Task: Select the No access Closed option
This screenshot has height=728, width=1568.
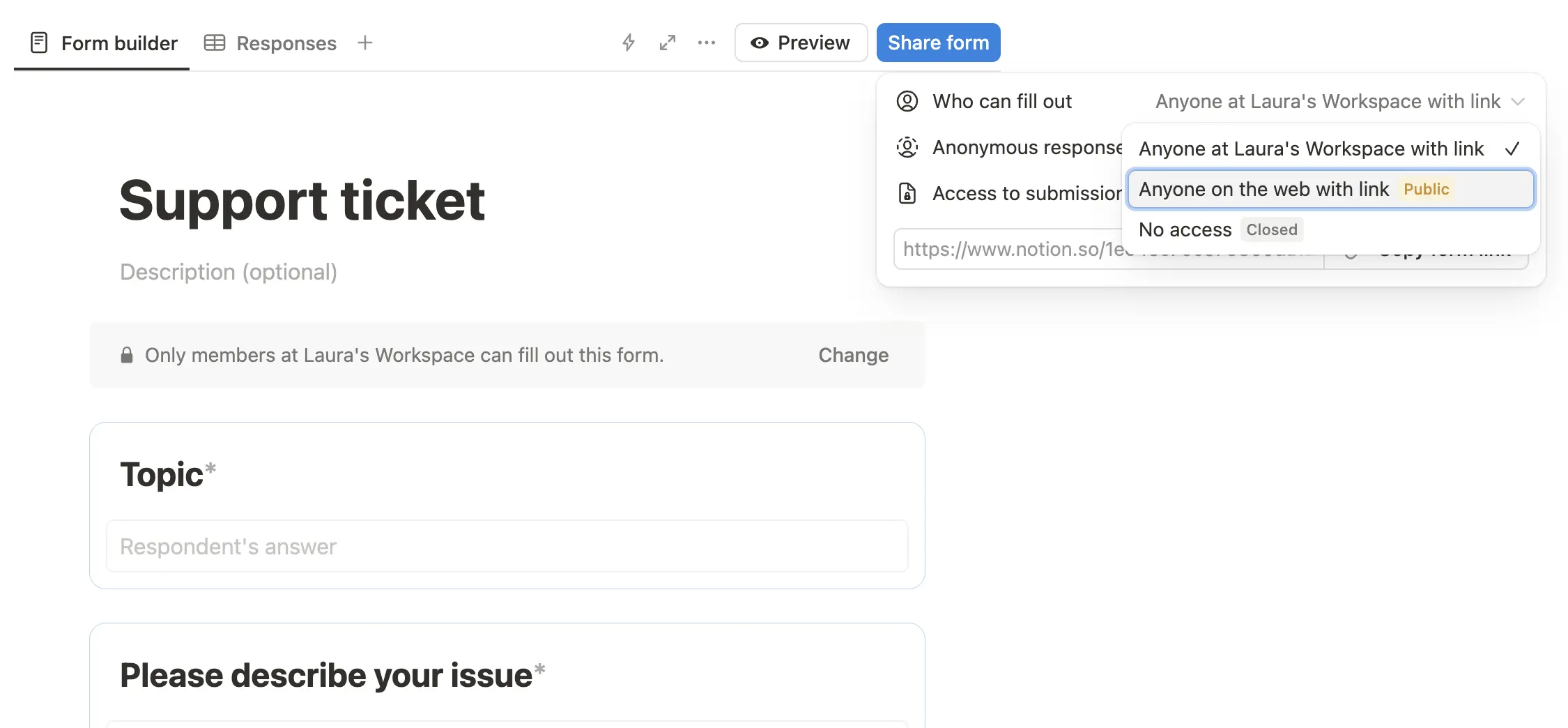Action: (x=1218, y=229)
